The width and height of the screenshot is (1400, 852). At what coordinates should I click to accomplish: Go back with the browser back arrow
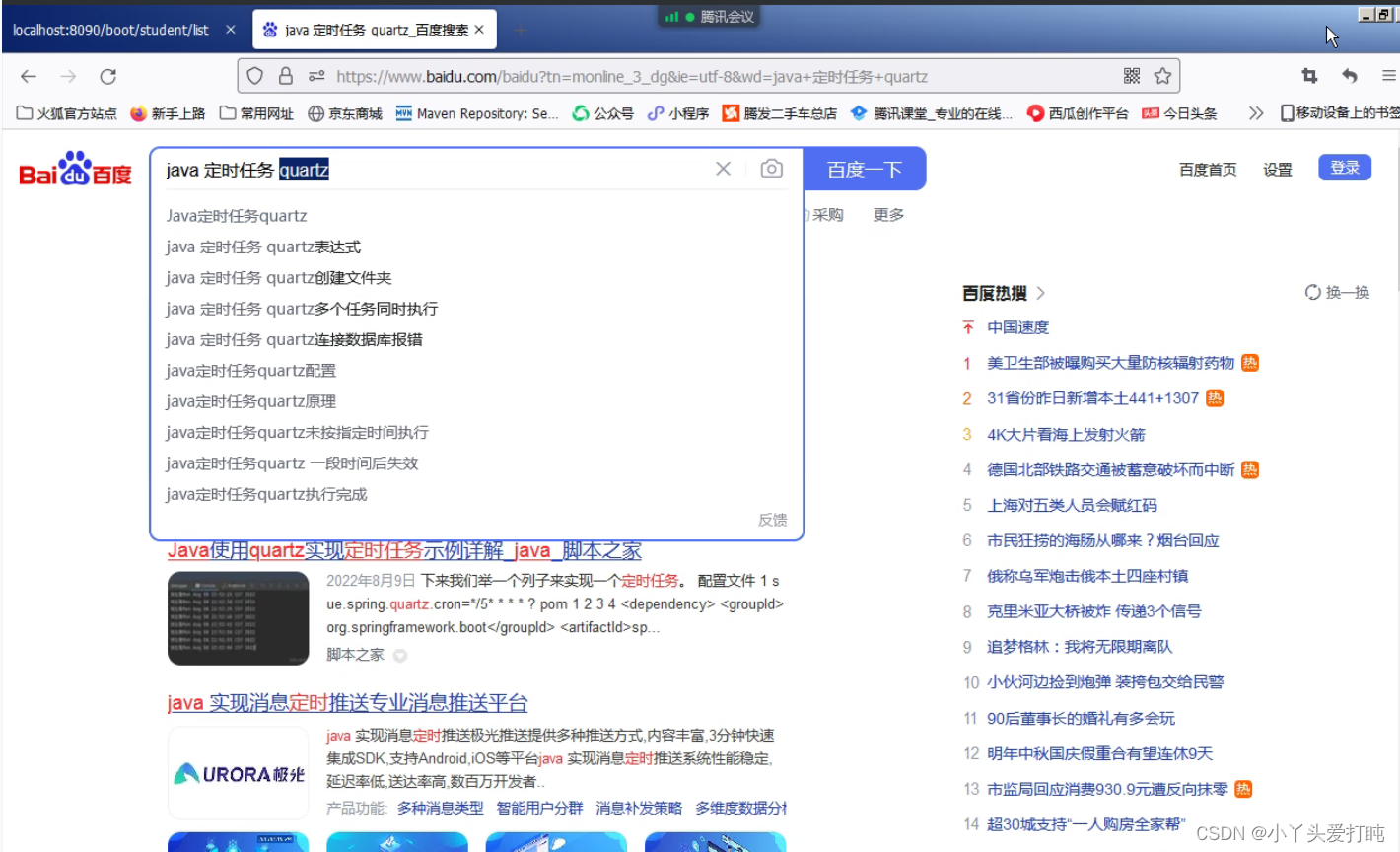coord(29,76)
